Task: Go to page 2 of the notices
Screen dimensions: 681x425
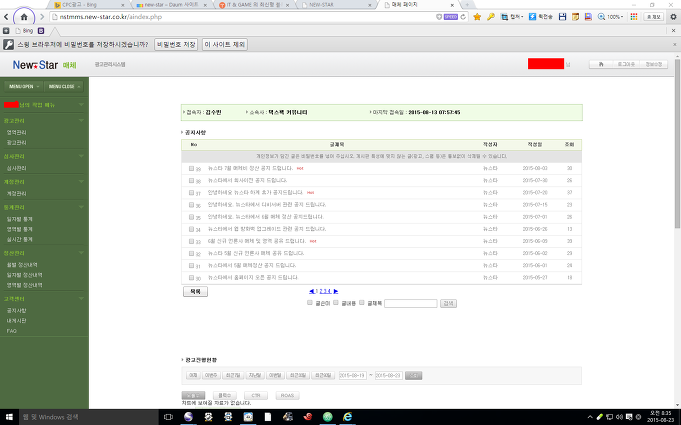Action: tap(321, 291)
